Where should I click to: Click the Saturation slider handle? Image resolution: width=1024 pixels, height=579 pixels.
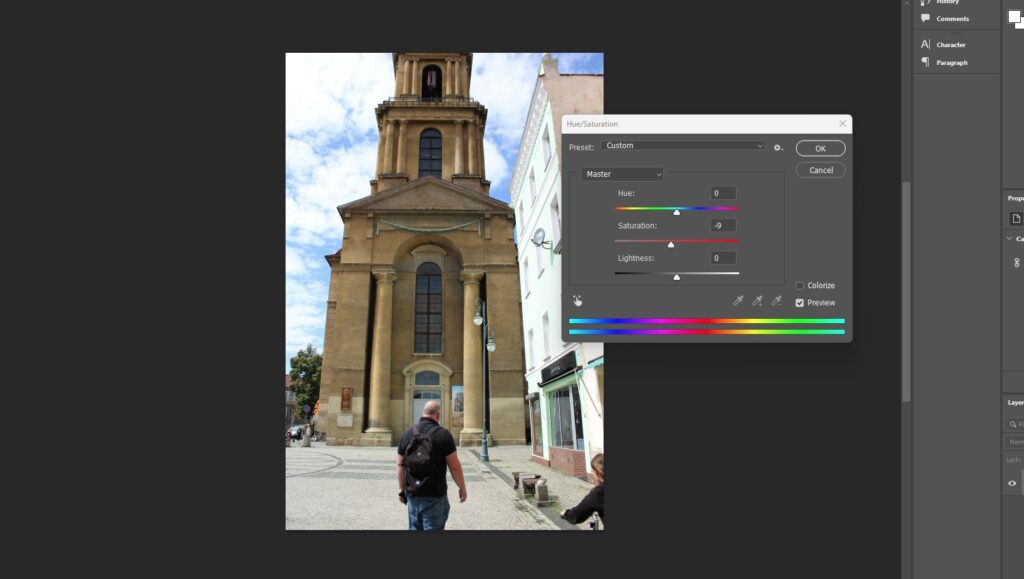coord(671,245)
